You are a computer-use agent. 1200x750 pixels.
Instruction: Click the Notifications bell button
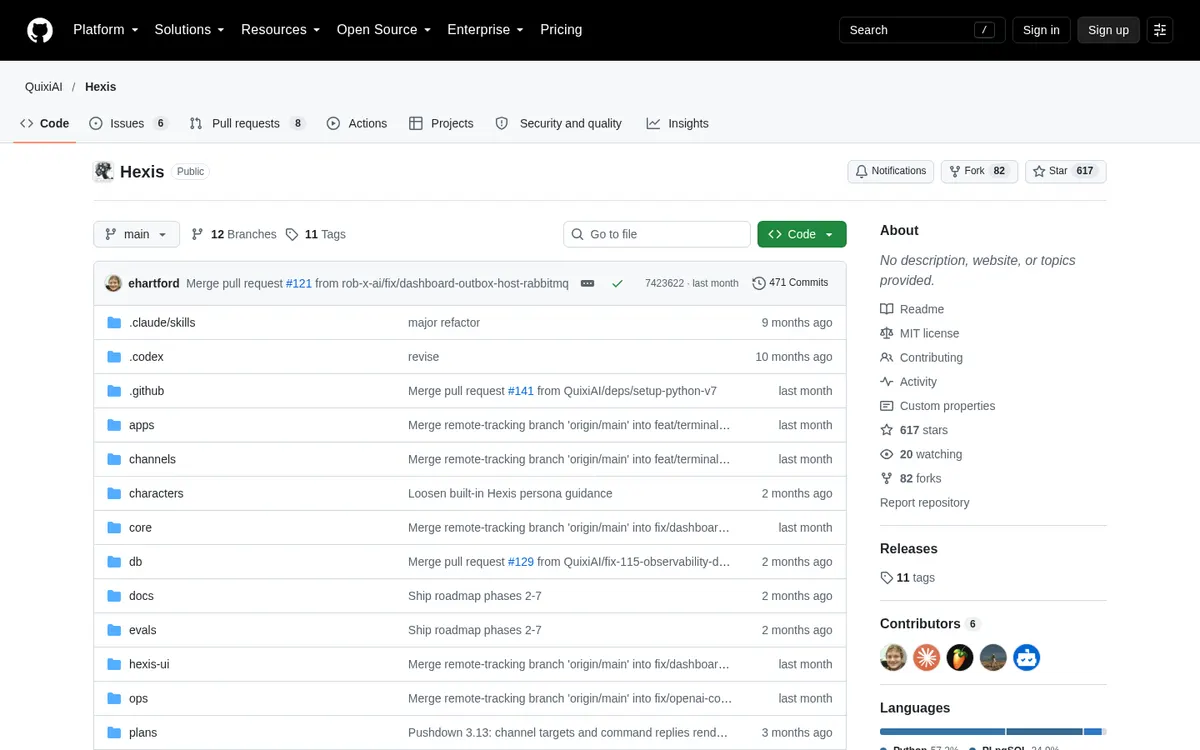tap(891, 171)
